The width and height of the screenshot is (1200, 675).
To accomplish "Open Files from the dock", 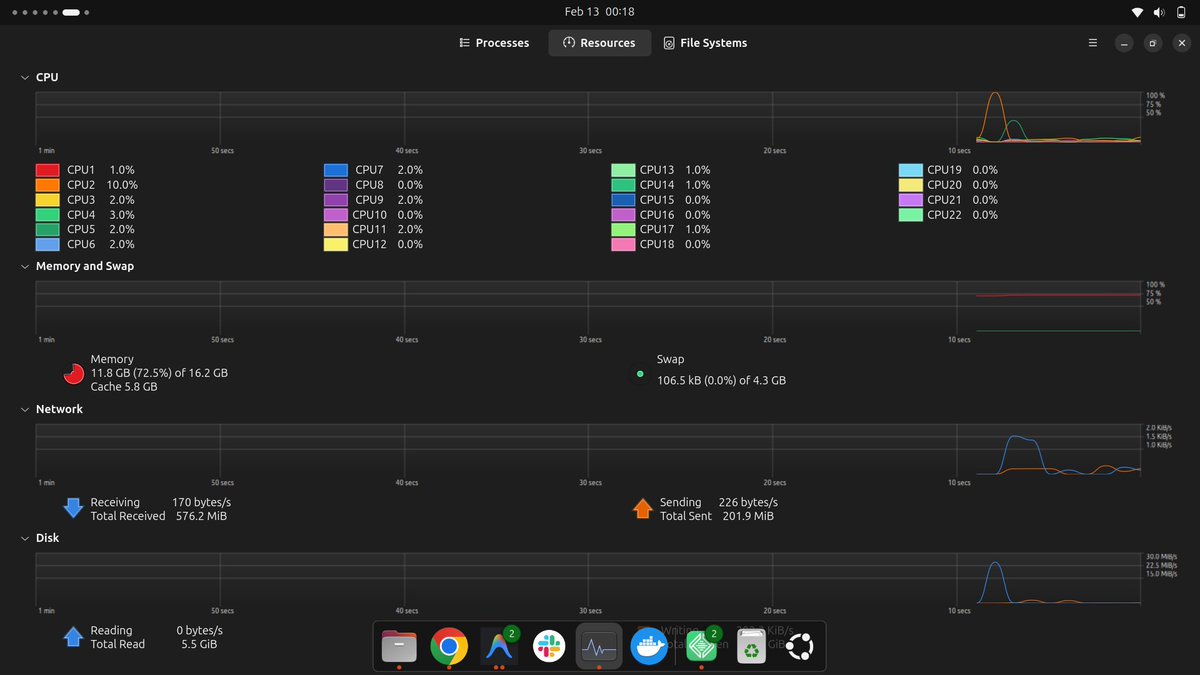I will click(x=399, y=647).
